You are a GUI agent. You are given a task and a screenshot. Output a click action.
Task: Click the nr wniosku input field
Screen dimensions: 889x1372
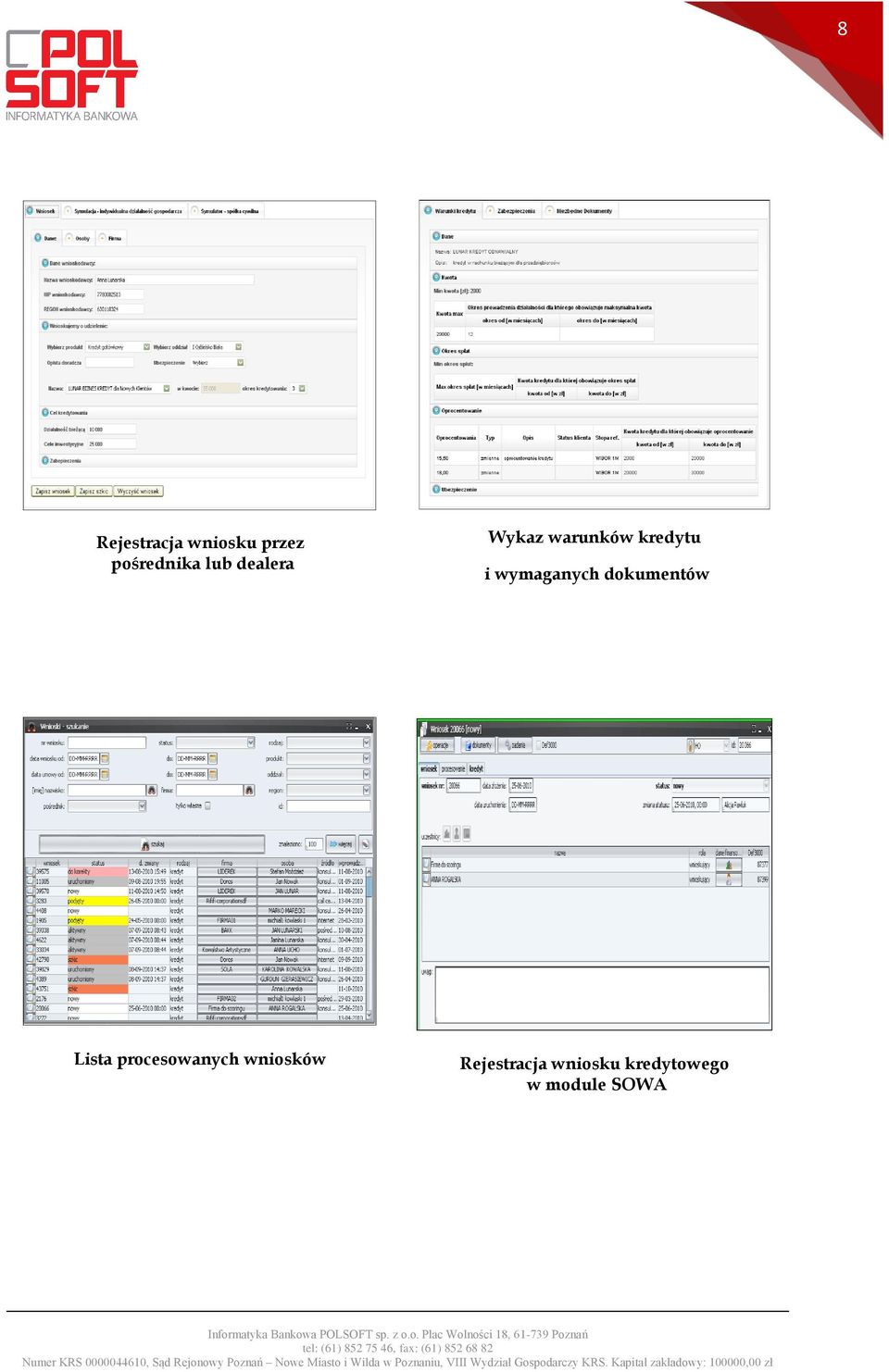(x=107, y=742)
